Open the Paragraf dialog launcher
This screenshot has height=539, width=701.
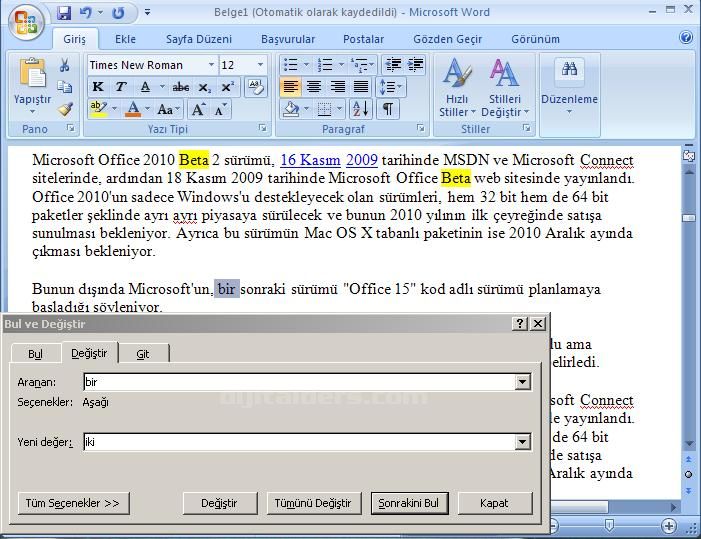(421, 129)
